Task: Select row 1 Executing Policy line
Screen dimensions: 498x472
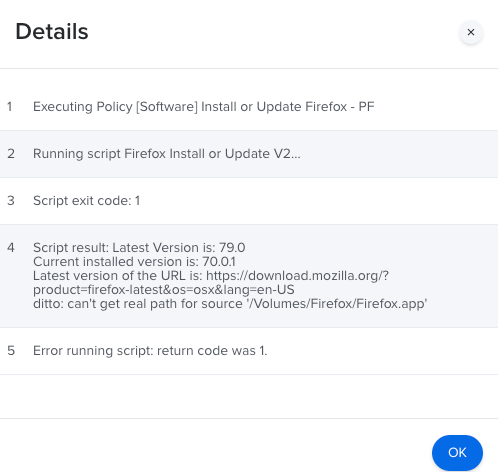Action: pyautogui.click(x=249, y=107)
